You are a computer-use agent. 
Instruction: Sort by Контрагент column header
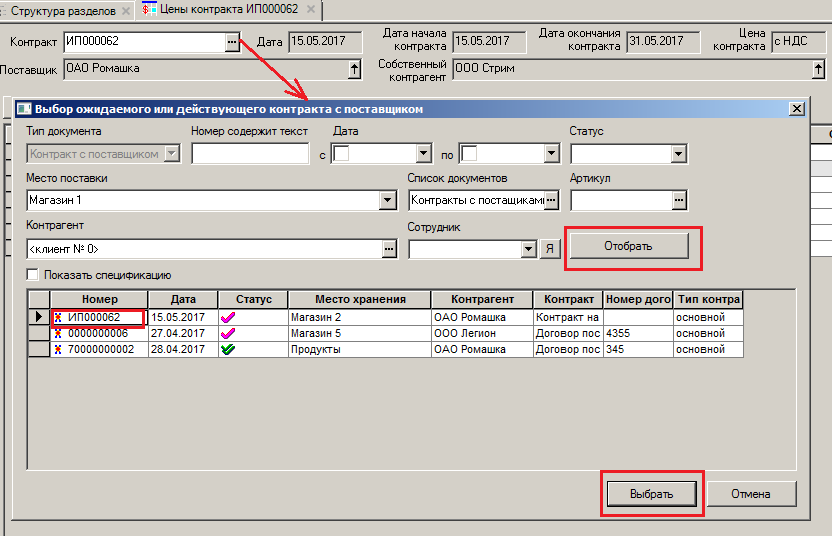click(482, 299)
